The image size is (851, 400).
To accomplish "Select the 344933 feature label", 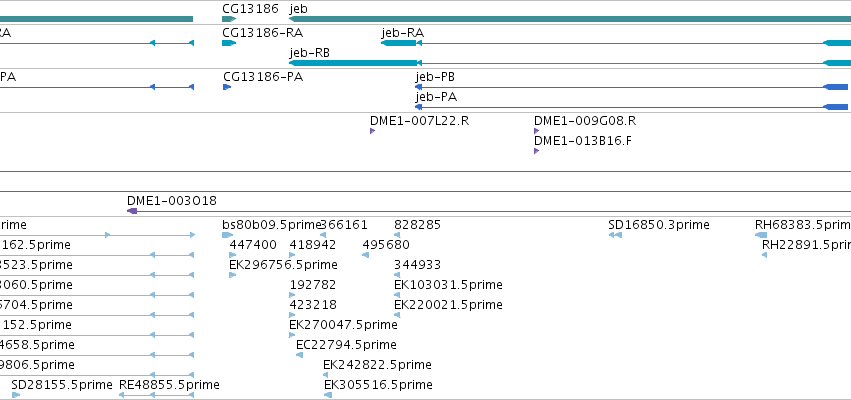I will [x=417, y=265].
